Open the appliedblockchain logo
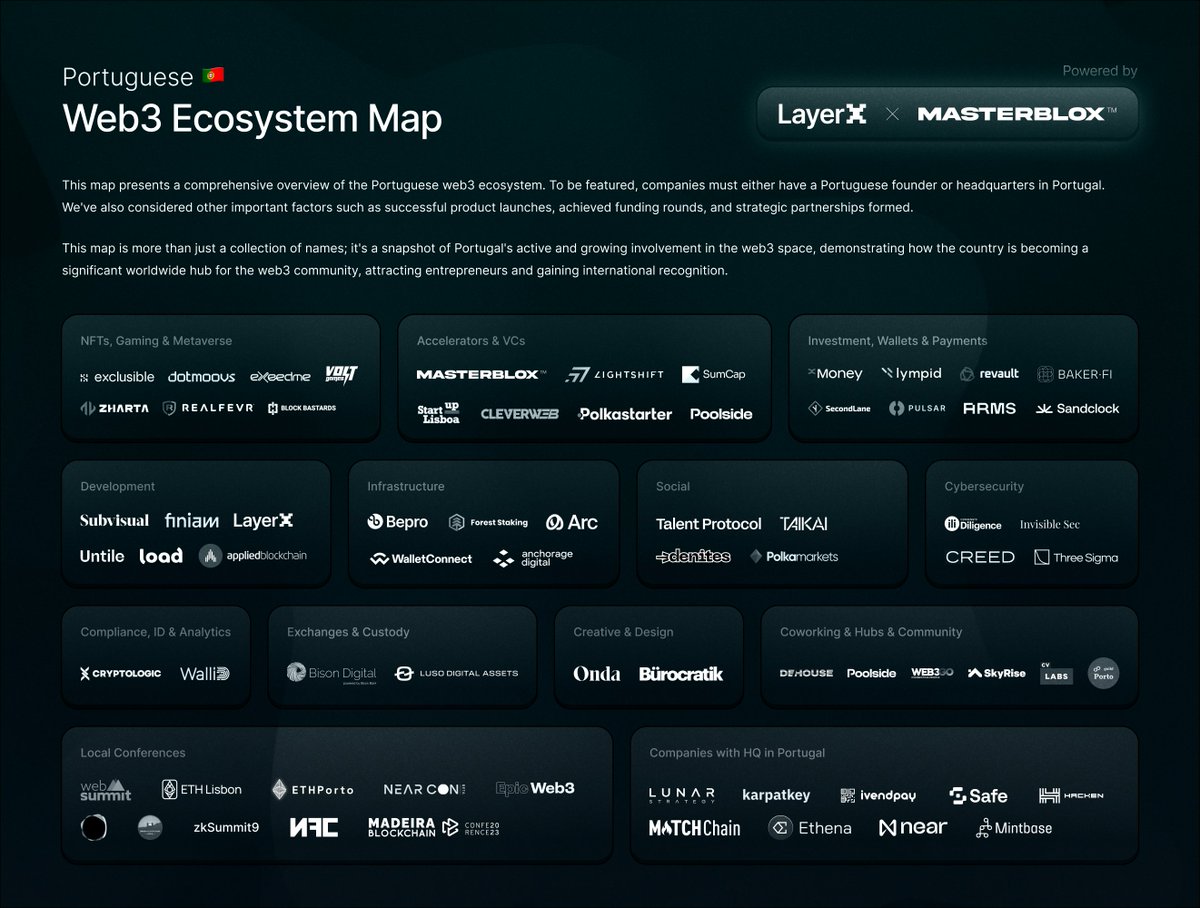Screen dimensions: 1200x908 coord(251,556)
